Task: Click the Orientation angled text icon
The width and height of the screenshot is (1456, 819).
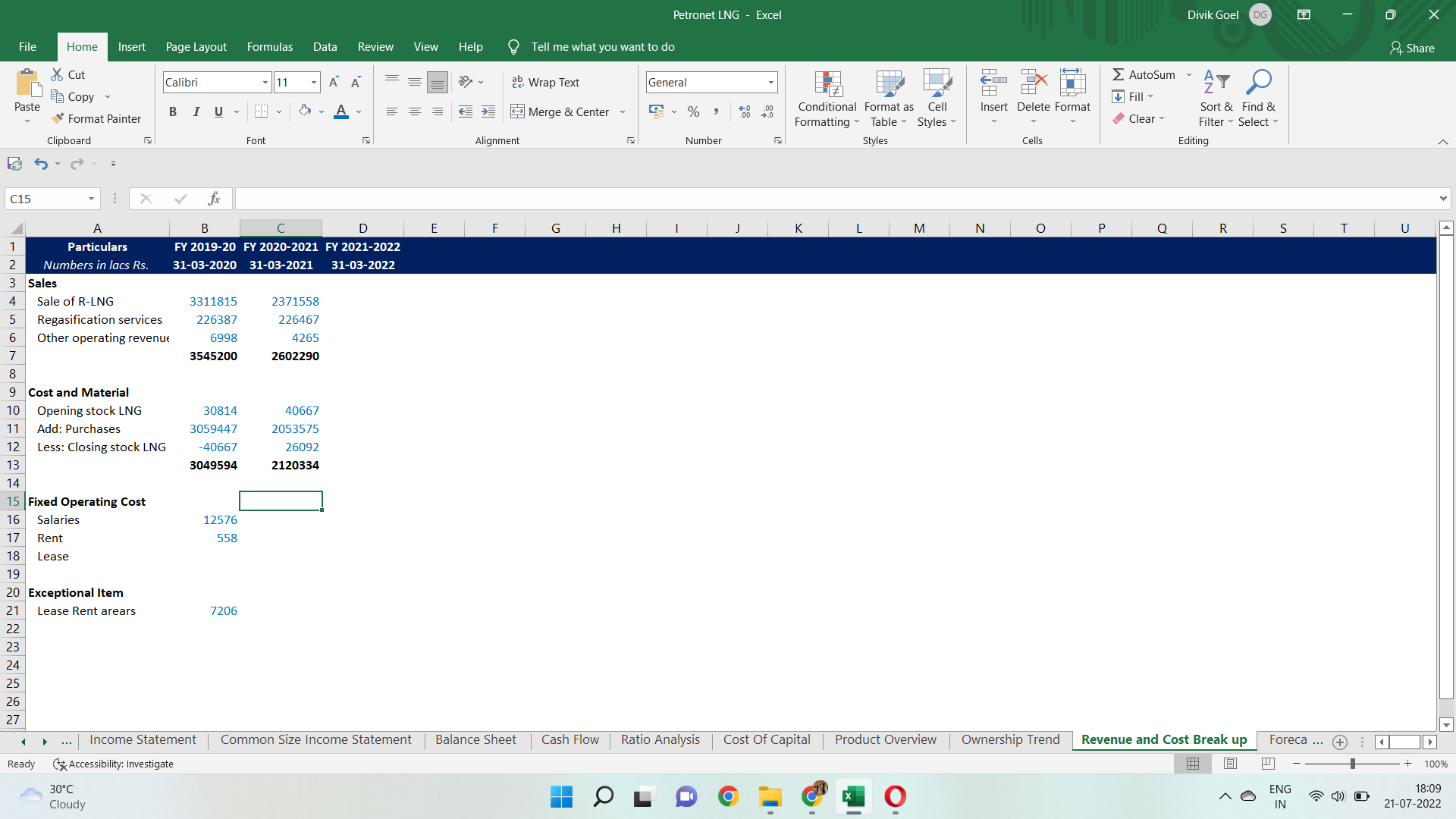Action: pyautogui.click(x=466, y=82)
